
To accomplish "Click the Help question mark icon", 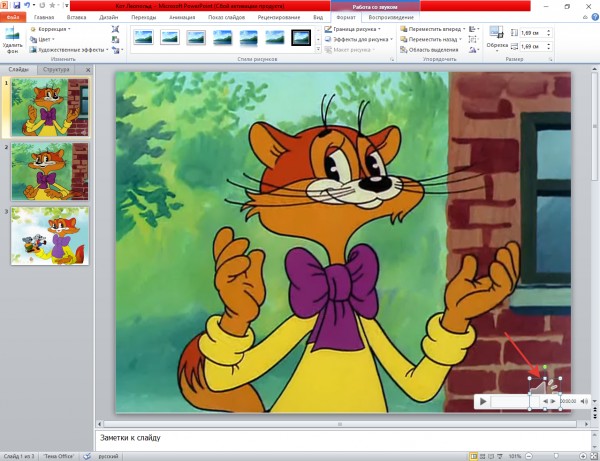I will pos(595,17).
